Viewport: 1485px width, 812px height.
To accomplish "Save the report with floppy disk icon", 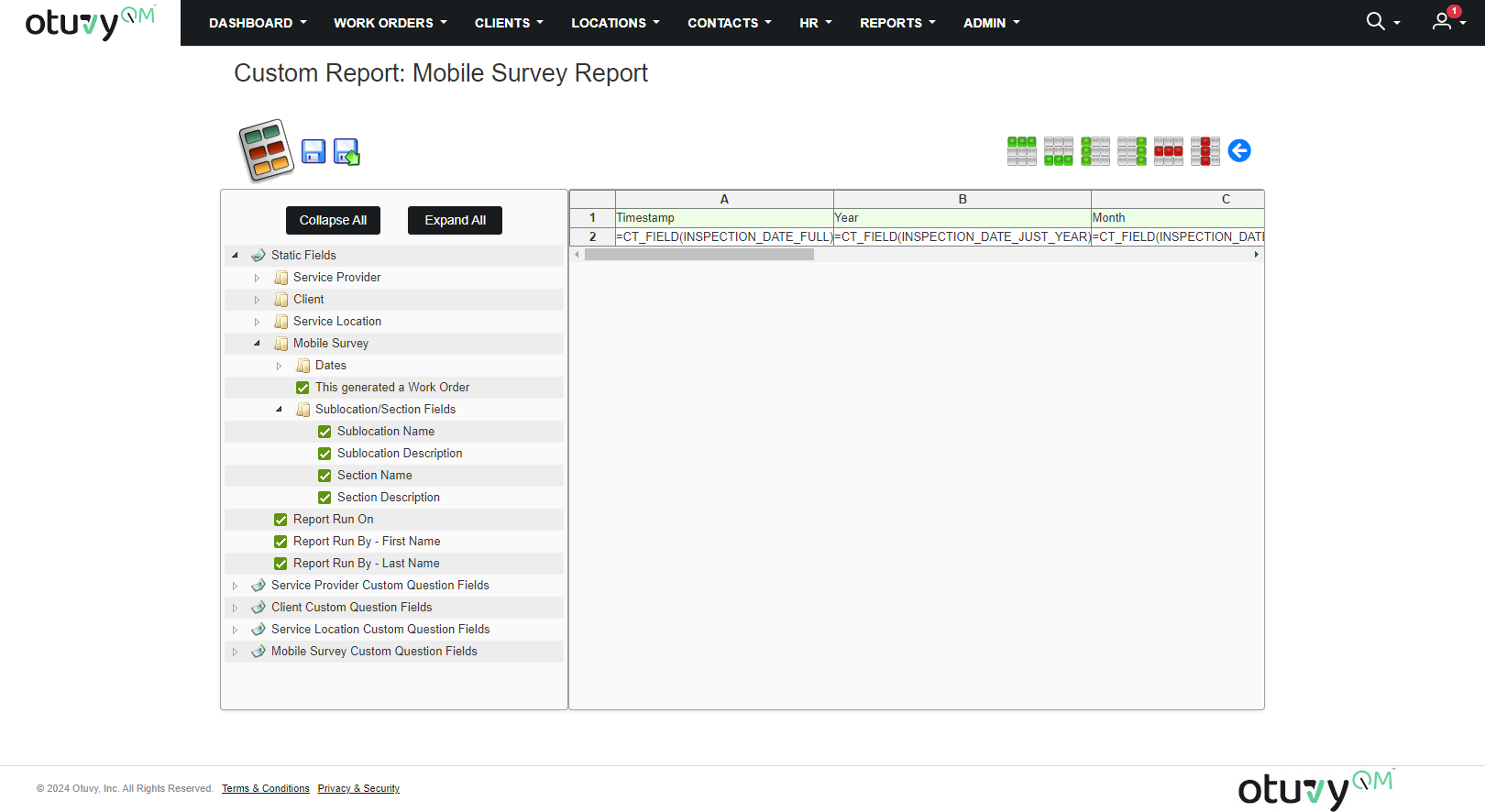I will click(313, 151).
